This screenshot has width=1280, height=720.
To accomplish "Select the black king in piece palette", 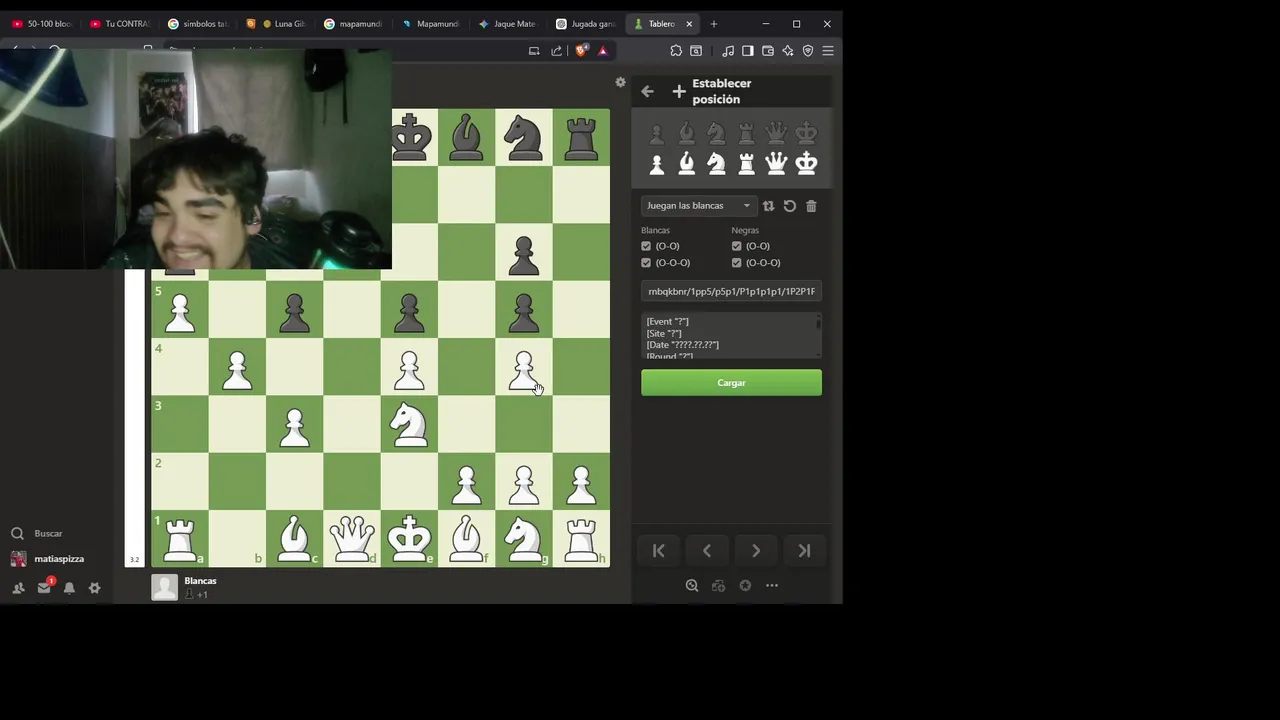I will click(806, 133).
